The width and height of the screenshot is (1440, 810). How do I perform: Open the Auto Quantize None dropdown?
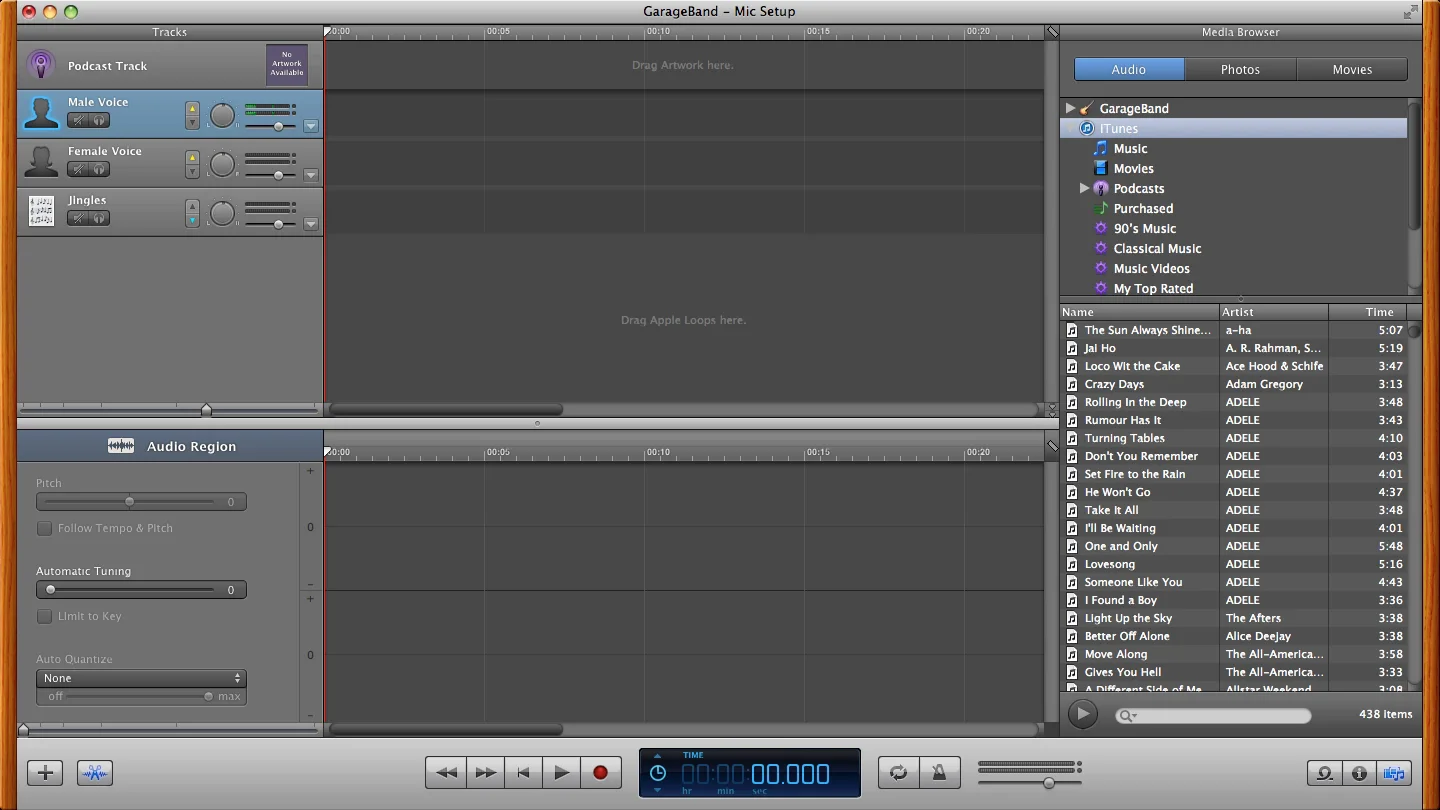pos(141,678)
